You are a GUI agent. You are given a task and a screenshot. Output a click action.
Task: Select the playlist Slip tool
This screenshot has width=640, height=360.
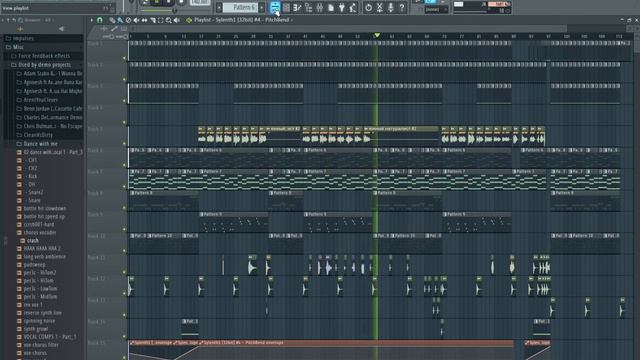[144, 20]
